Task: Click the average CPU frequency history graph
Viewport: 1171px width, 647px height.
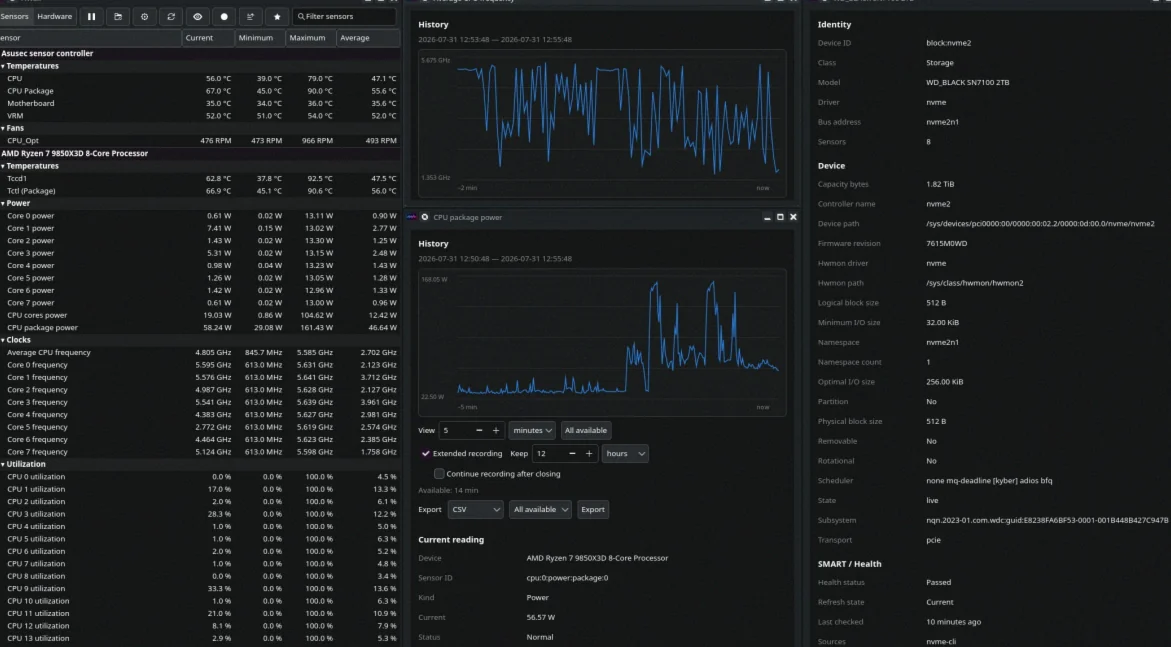Action: (x=602, y=123)
